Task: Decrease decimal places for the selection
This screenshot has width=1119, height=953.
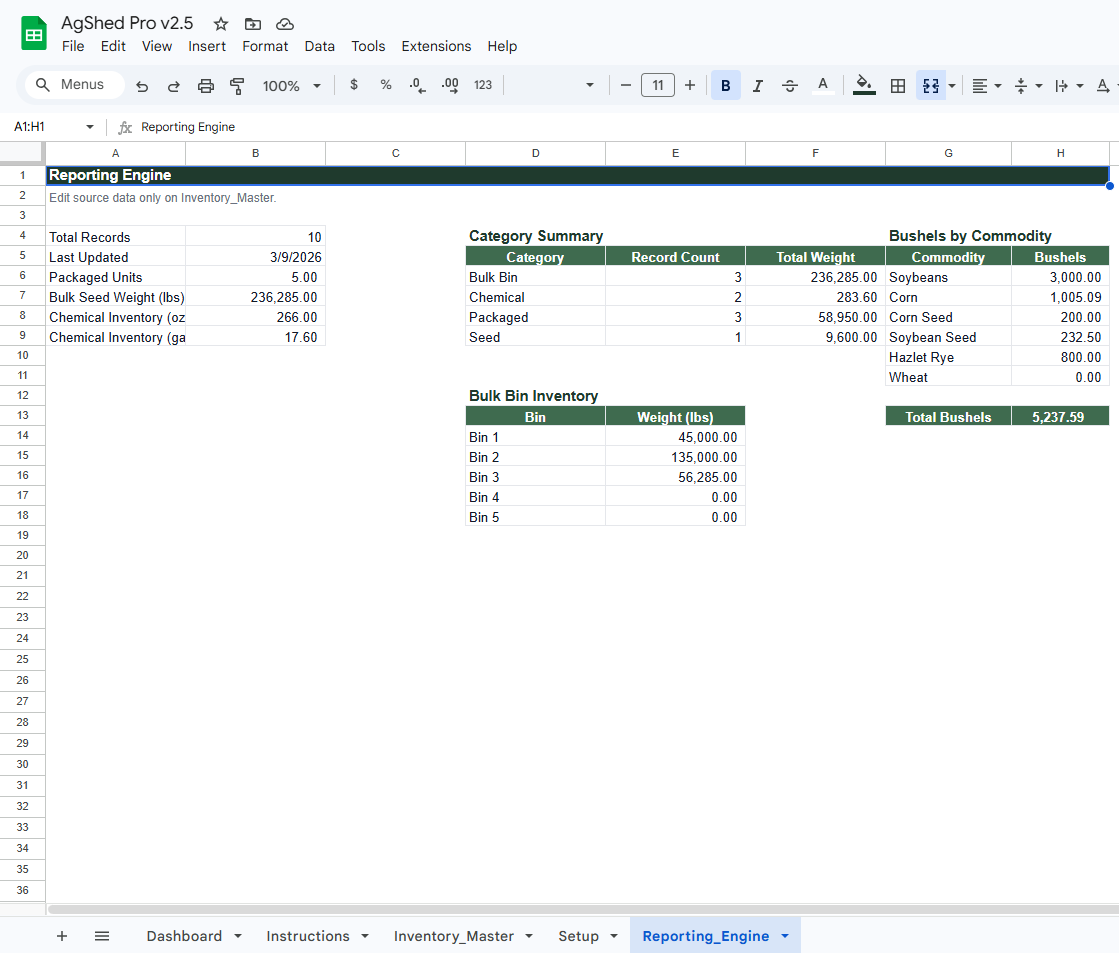Action: (x=417, y=85)
